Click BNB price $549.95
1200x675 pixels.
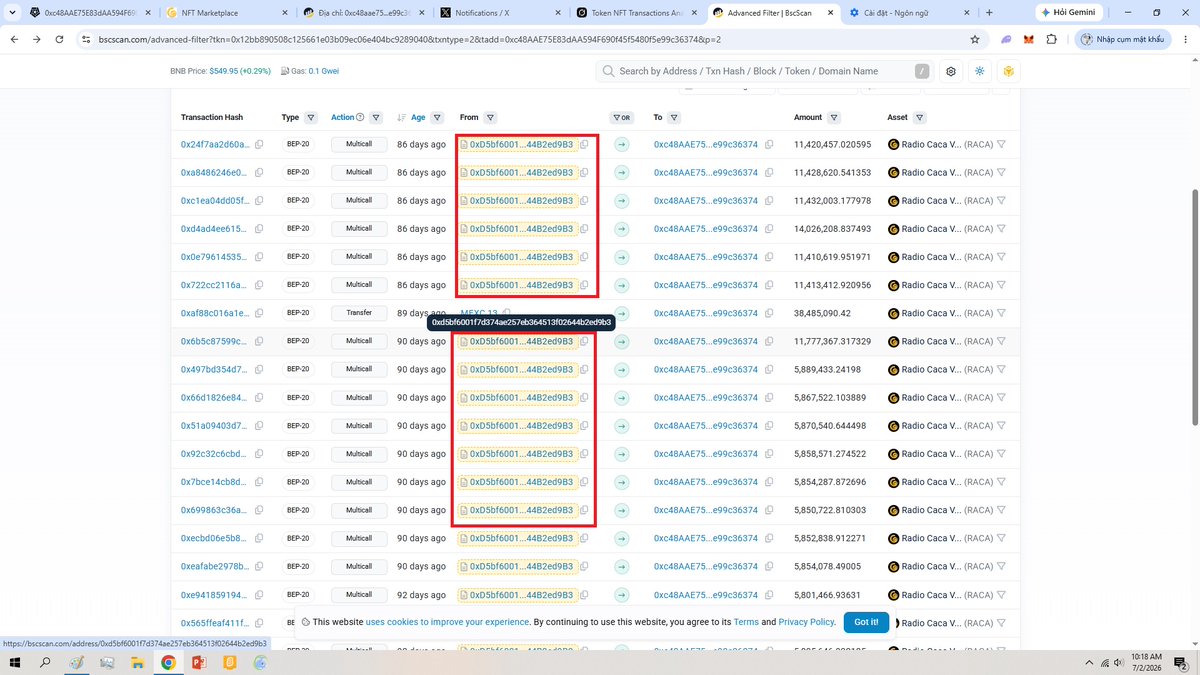[x=225, y=72]
